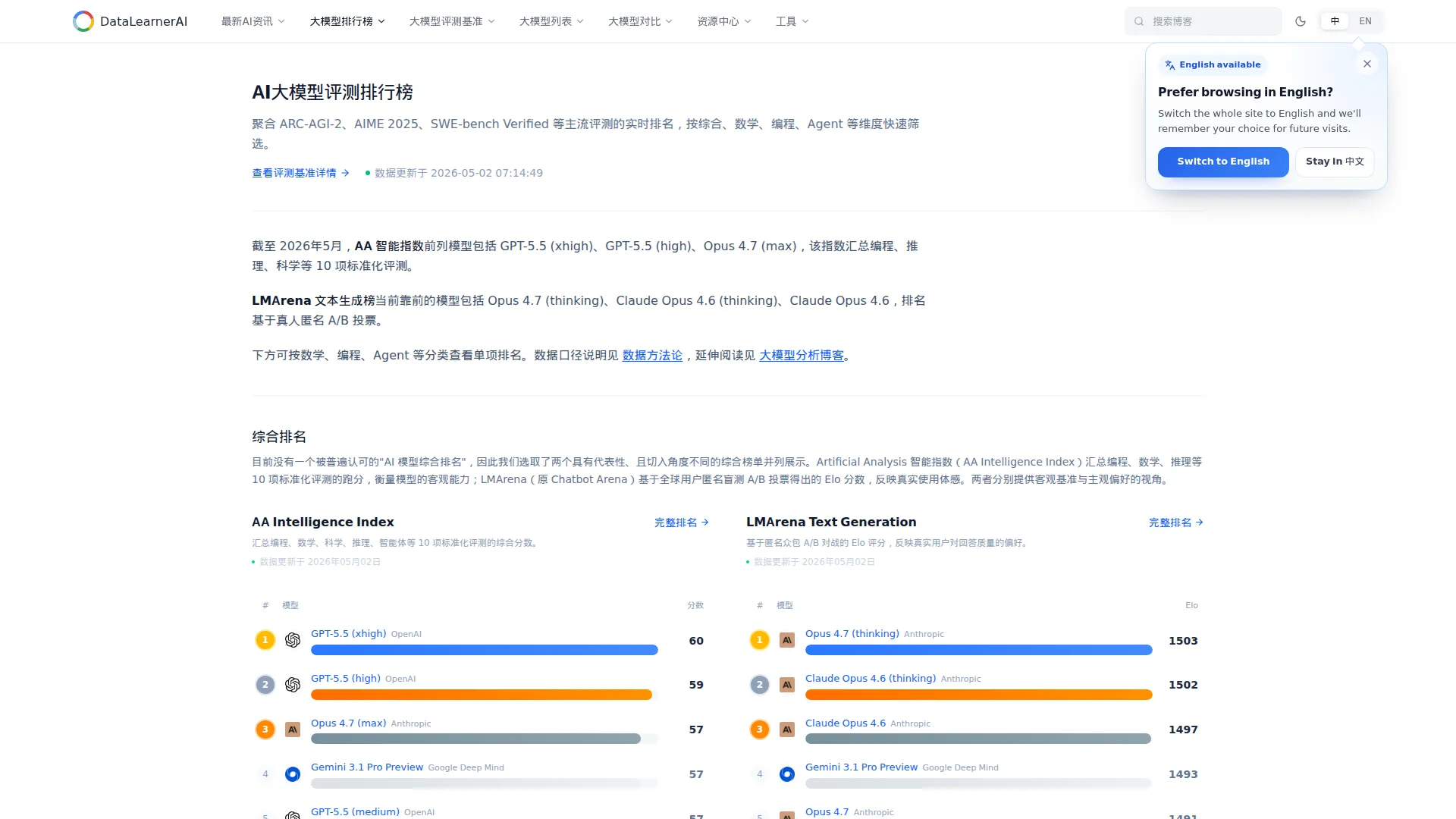1456x819 pixels.
Task: Click the translate icon in English available badge
Action: click(x=1170, y=65)
